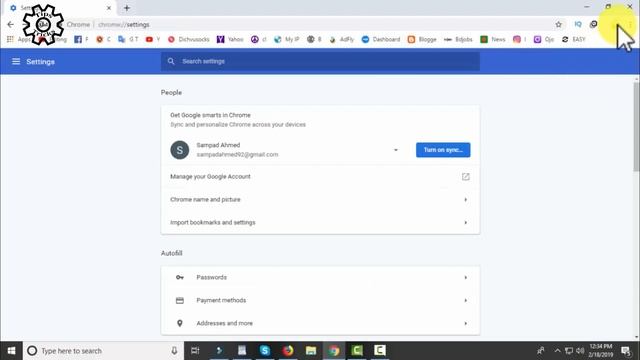Screen dimensions: 640x360
Task: Click the Chrome taskbar icon
Action: tap(334, 351)
